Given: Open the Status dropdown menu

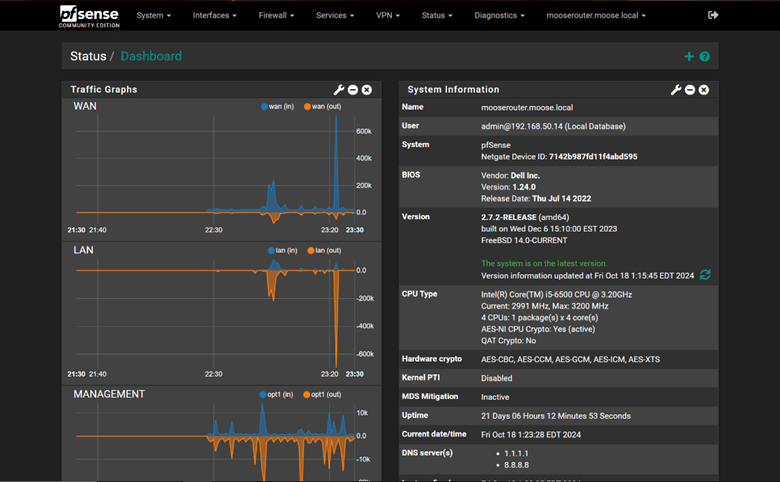Looking at the screenshot, I should pos(437,15).
